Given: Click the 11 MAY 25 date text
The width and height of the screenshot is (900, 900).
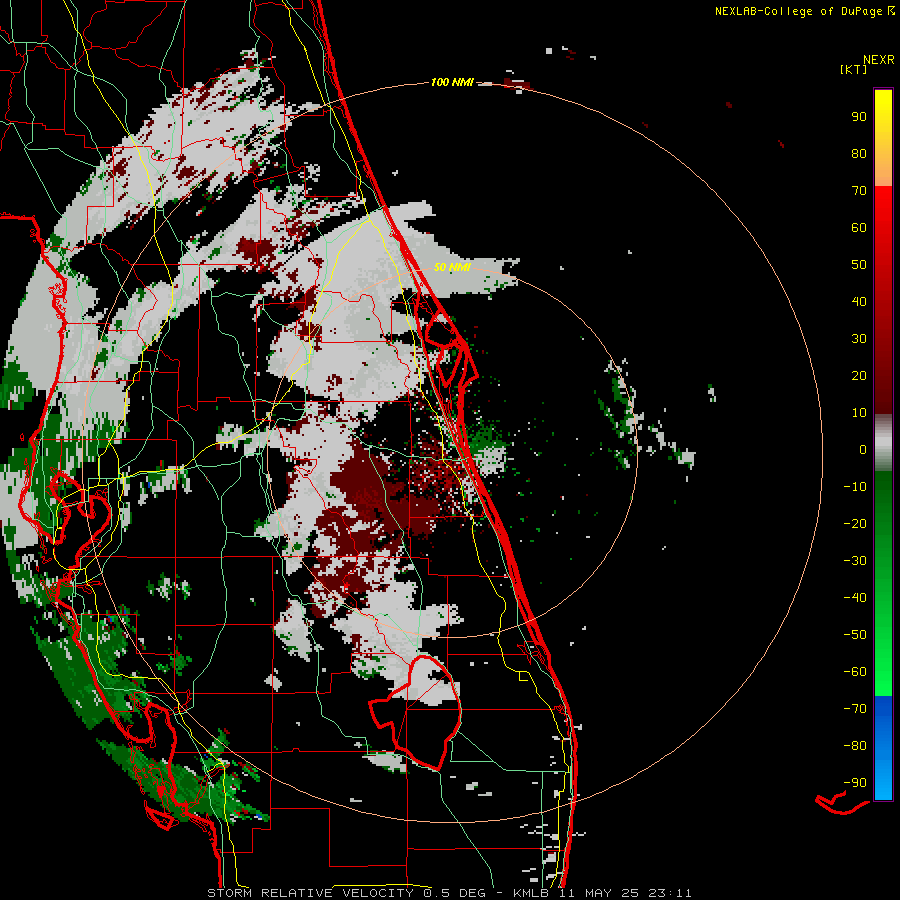Looking at the screenshot, I should (x=600, y=893).
